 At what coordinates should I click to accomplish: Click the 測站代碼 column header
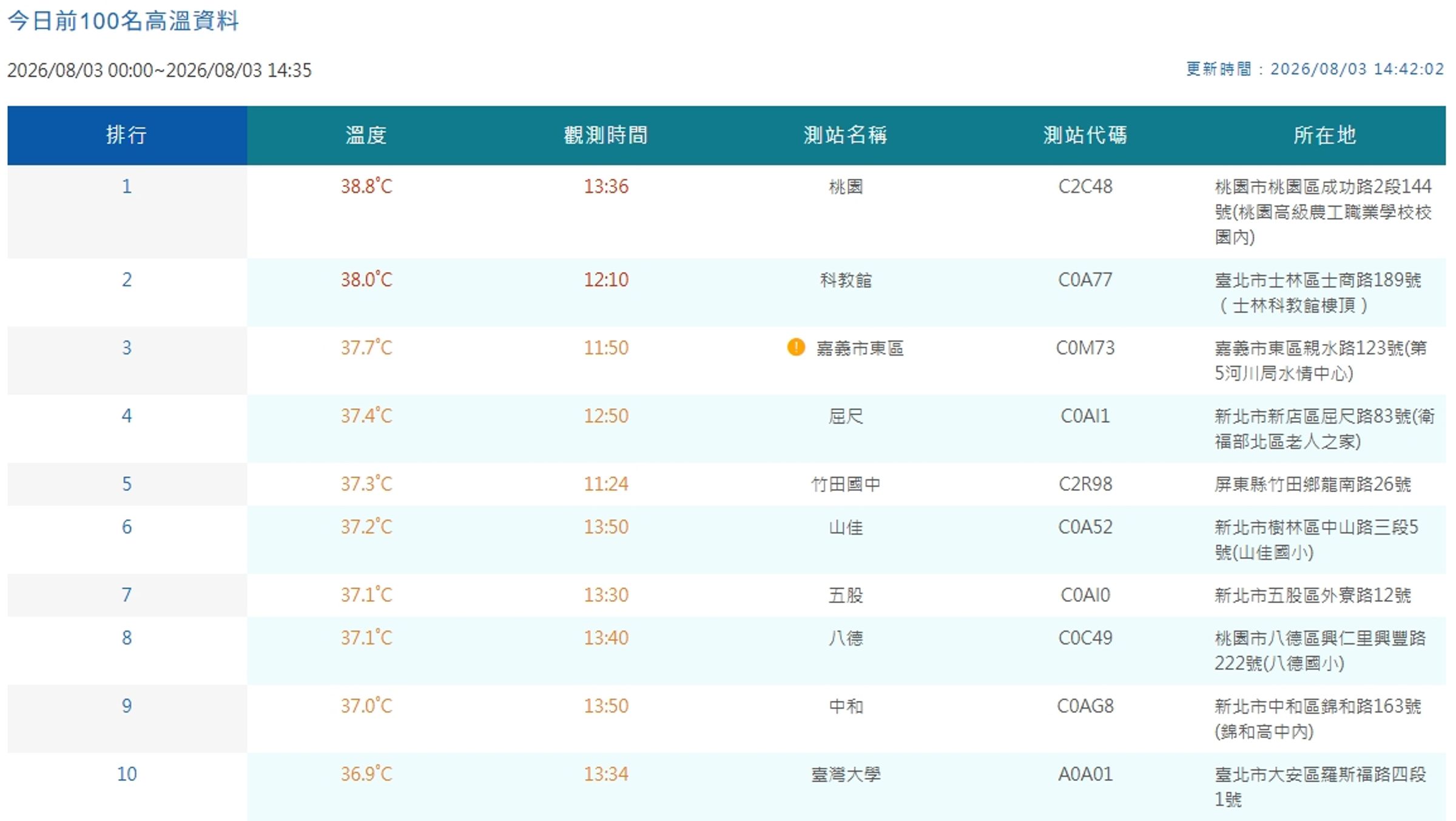pyautogui.click(x=1085, y=135)
